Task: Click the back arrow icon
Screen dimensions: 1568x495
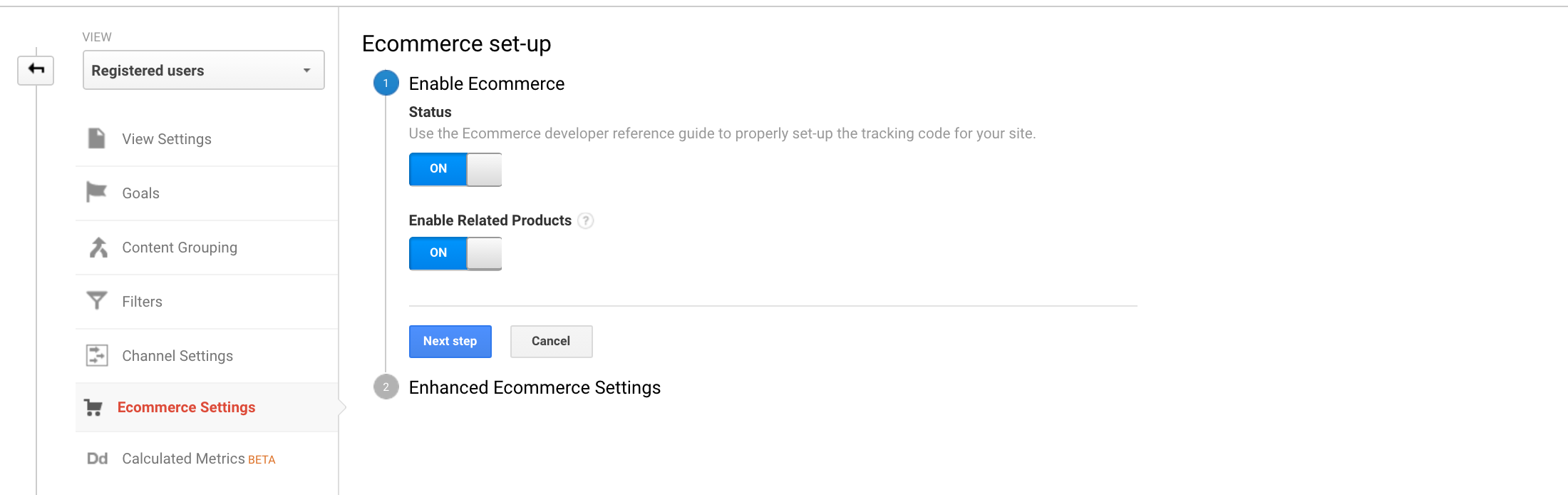Action: [x=36, y=70]
